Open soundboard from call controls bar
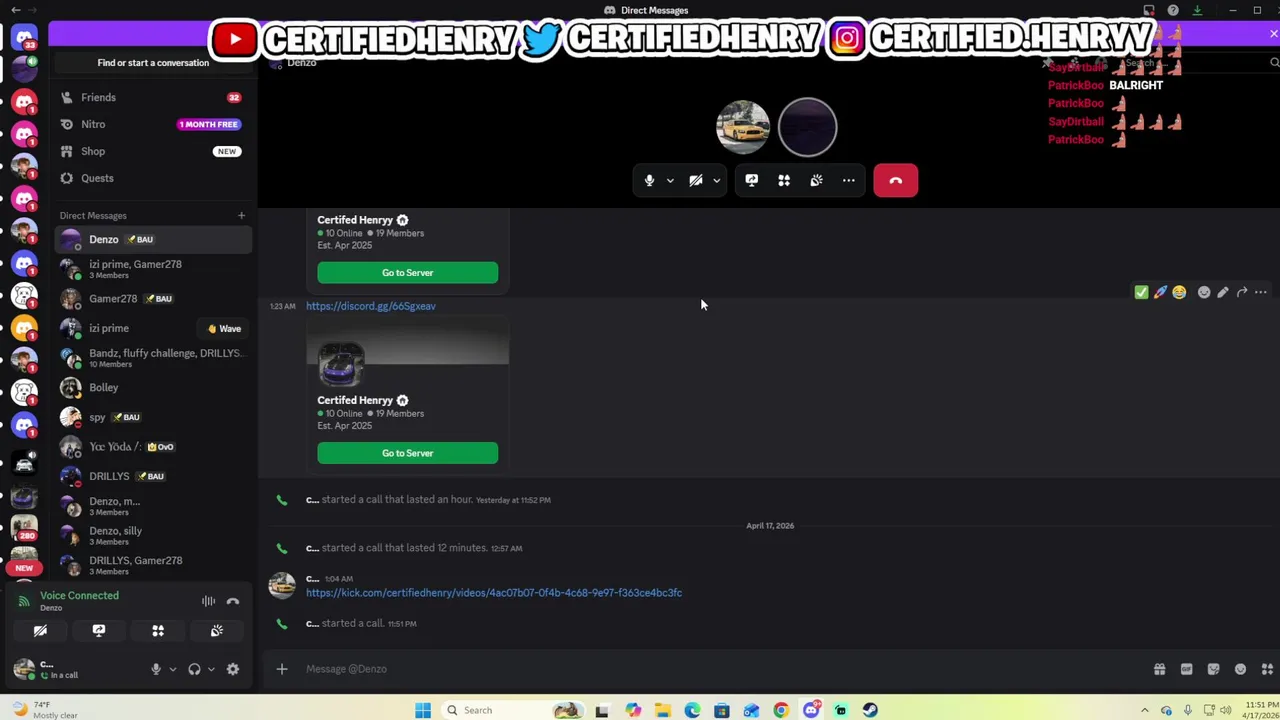This screenshot has height=720, width=1280. pyautogui.click(x=816, y=181)
